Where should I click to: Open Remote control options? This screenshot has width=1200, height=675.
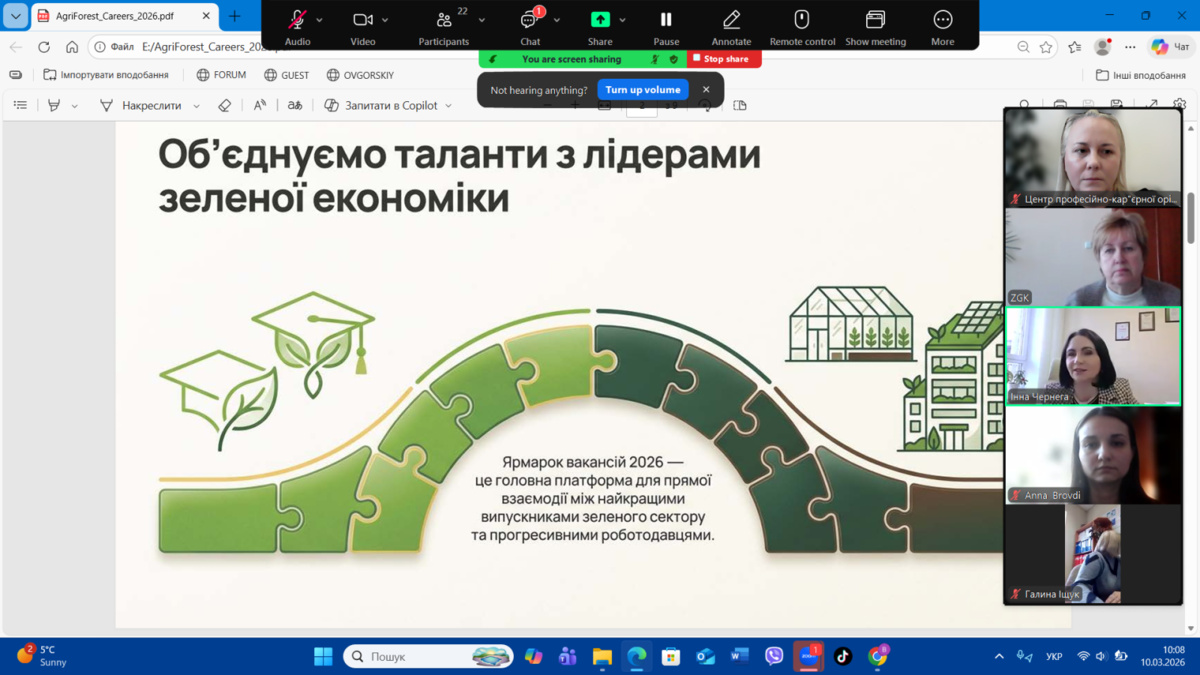(x=801, y=20)
